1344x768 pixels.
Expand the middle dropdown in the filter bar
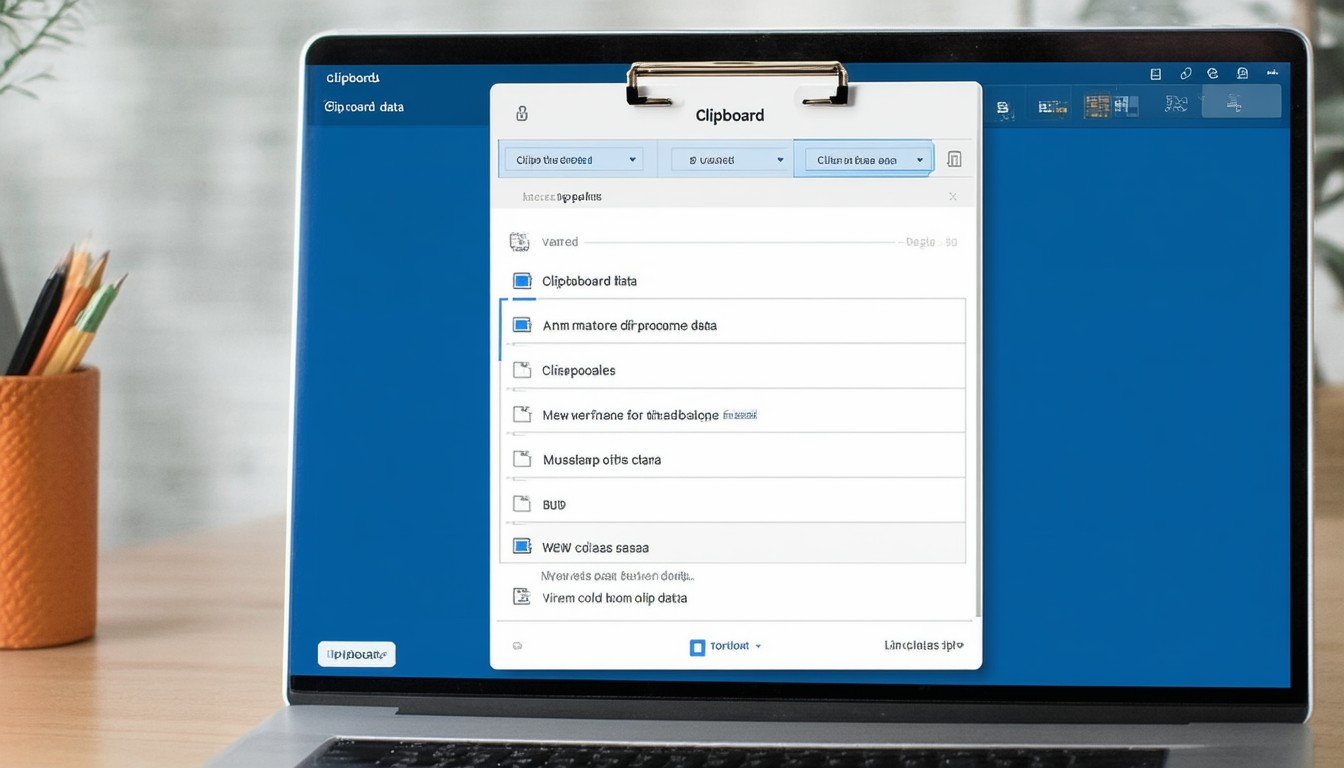[x=728, y=160]
